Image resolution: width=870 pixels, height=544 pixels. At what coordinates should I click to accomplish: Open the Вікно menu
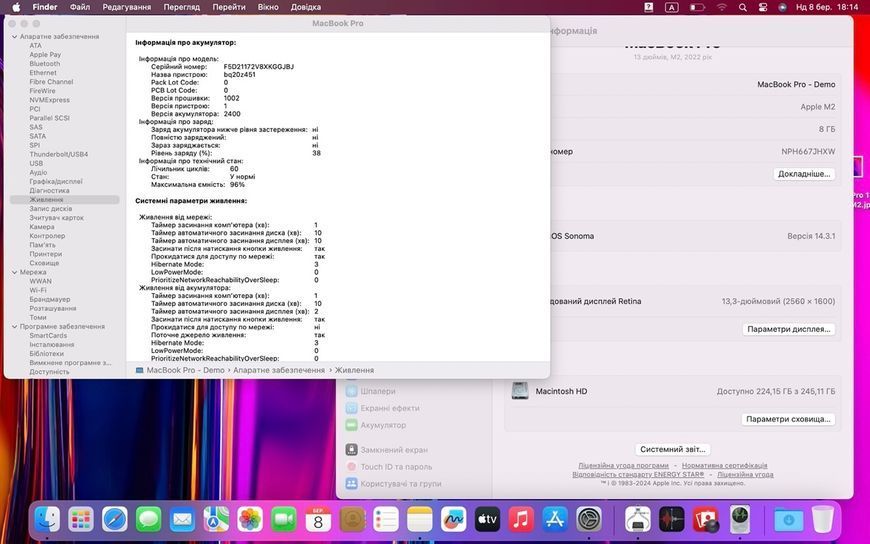268,7
